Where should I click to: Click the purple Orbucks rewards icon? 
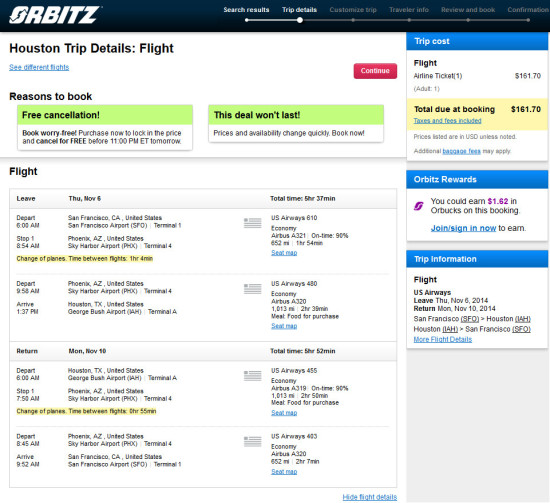point(418,206)
